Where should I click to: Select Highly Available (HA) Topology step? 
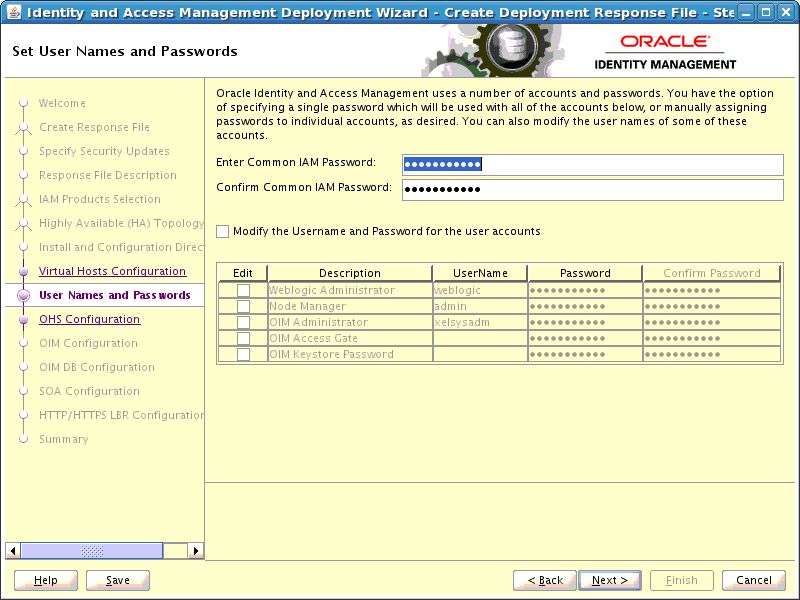tap(121, 223)
